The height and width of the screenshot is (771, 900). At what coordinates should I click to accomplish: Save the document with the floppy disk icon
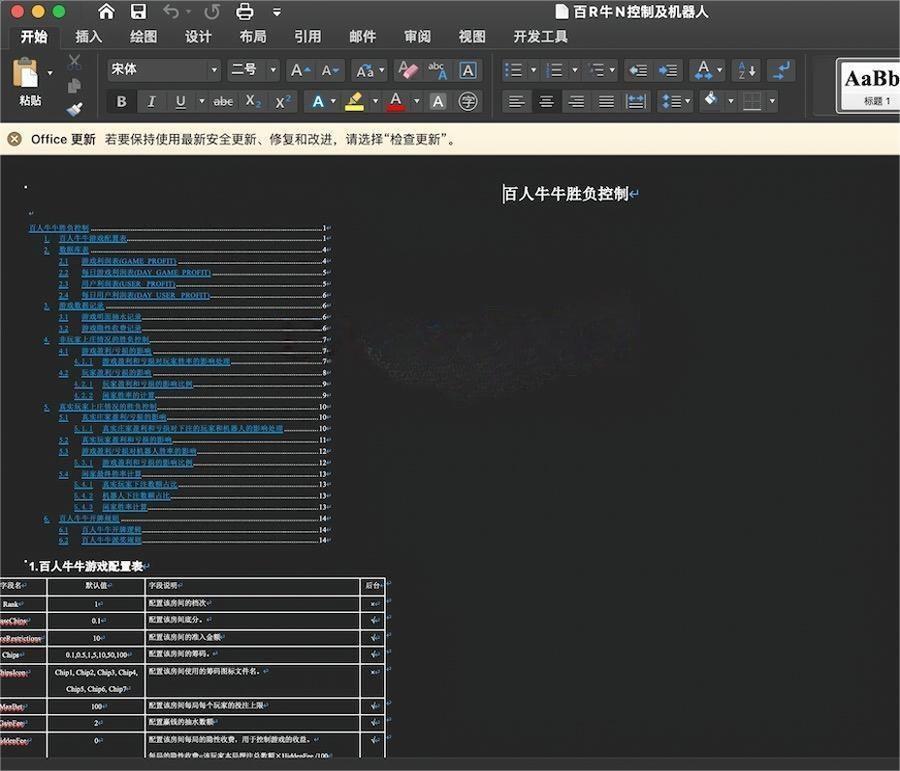coord(138,11)
